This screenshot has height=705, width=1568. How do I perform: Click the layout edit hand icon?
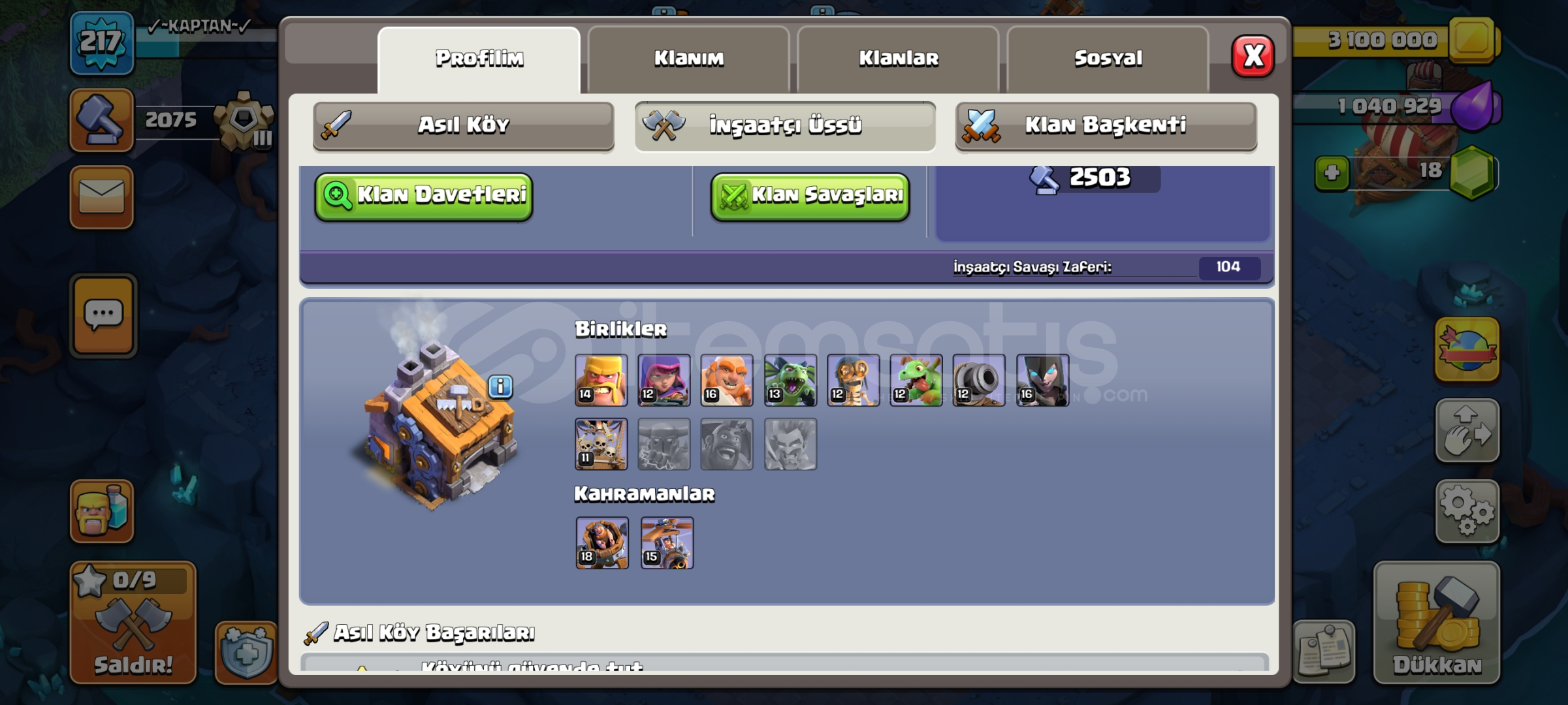click(x=1467, y=430)
